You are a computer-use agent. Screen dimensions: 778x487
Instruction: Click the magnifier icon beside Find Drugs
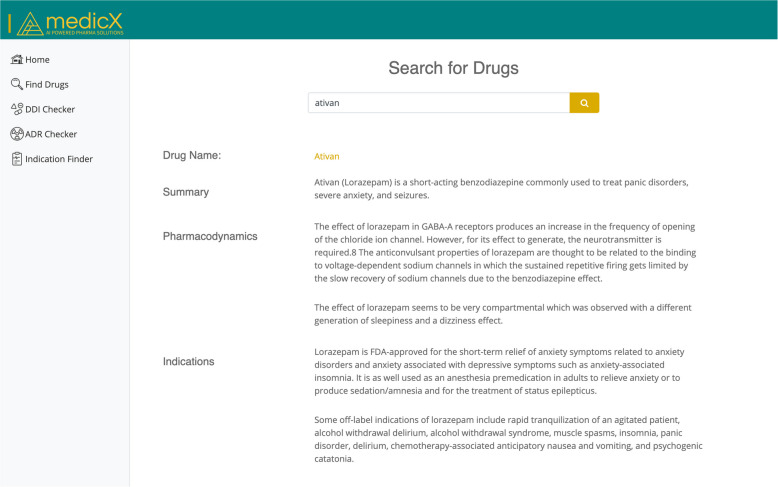tap(16, 85)
